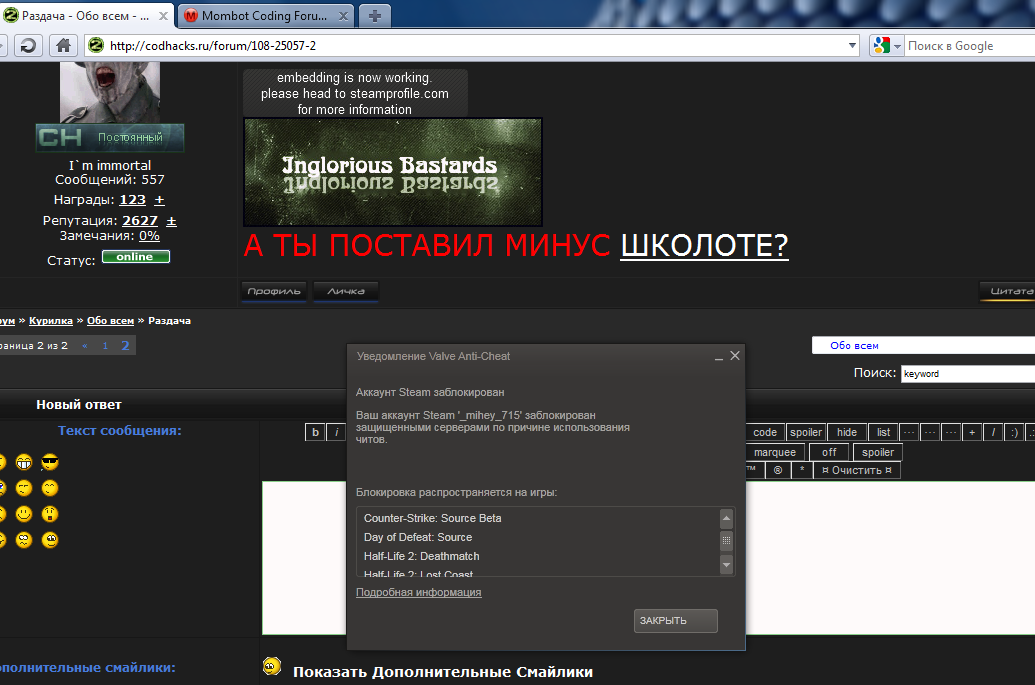1035x685 pixels.
Task: Click the CH 'Постоянный' rank badge
Action: [x=110, y=138]
